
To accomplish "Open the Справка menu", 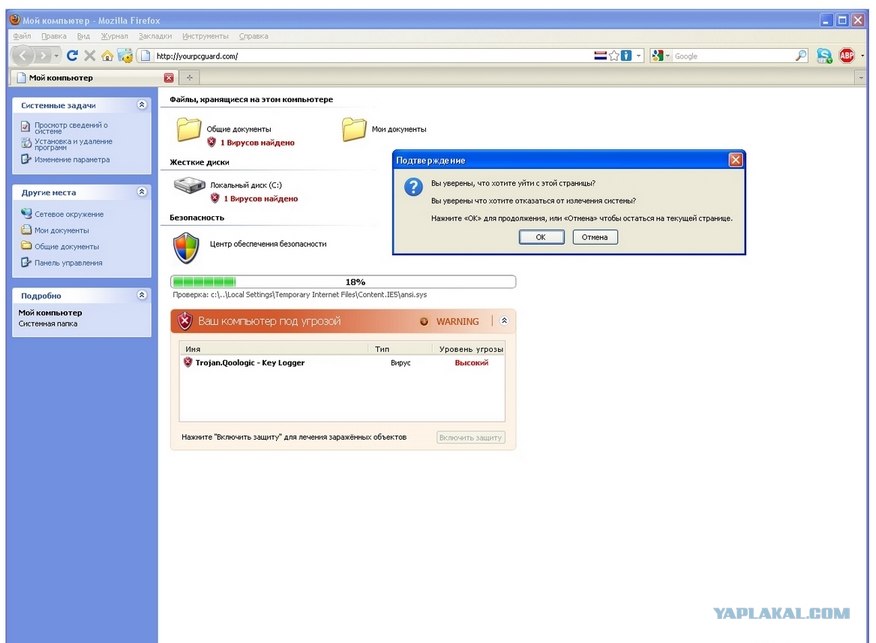I will tap(254, 36).
